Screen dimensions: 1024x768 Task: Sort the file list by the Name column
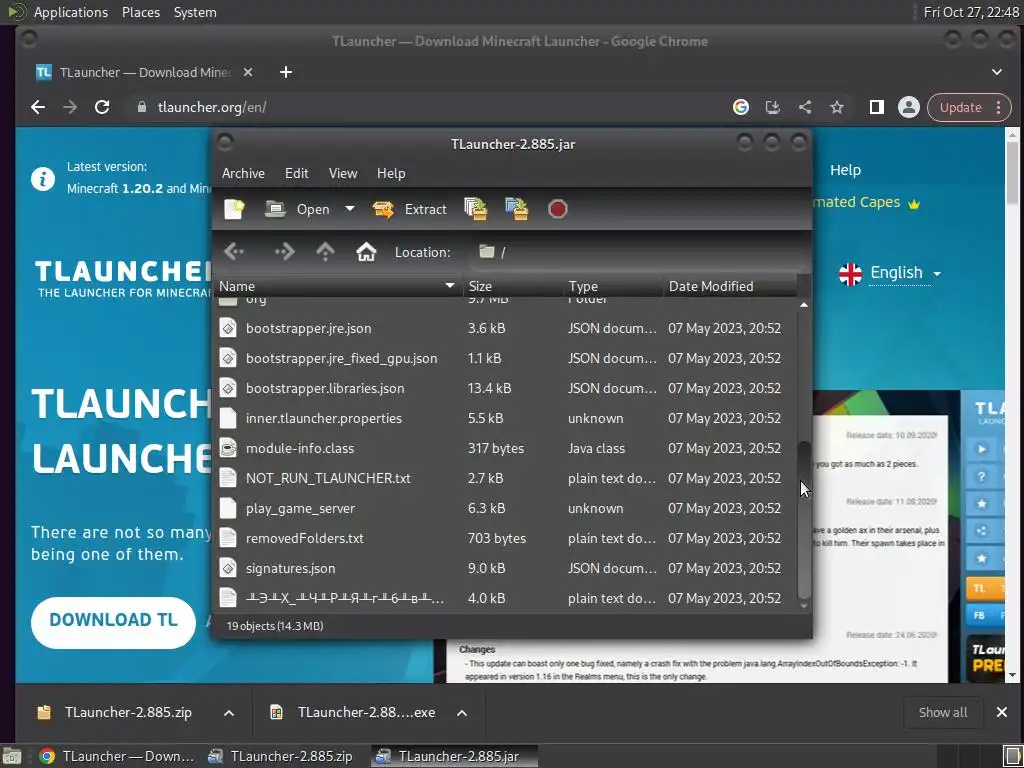coord(338,286)
